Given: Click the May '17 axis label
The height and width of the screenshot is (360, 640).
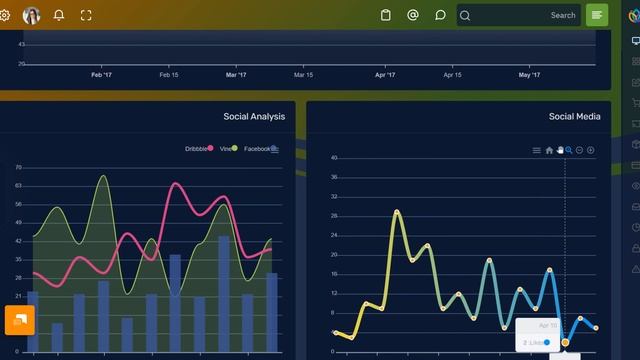Looking at the screenshot, I should point(529,75).
